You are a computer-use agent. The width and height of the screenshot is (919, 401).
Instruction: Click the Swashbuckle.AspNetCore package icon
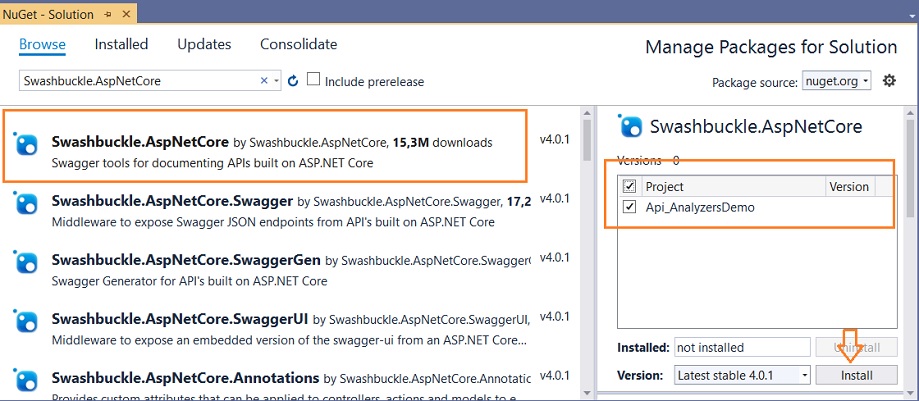pyautogui.click(x=26, y=144)
